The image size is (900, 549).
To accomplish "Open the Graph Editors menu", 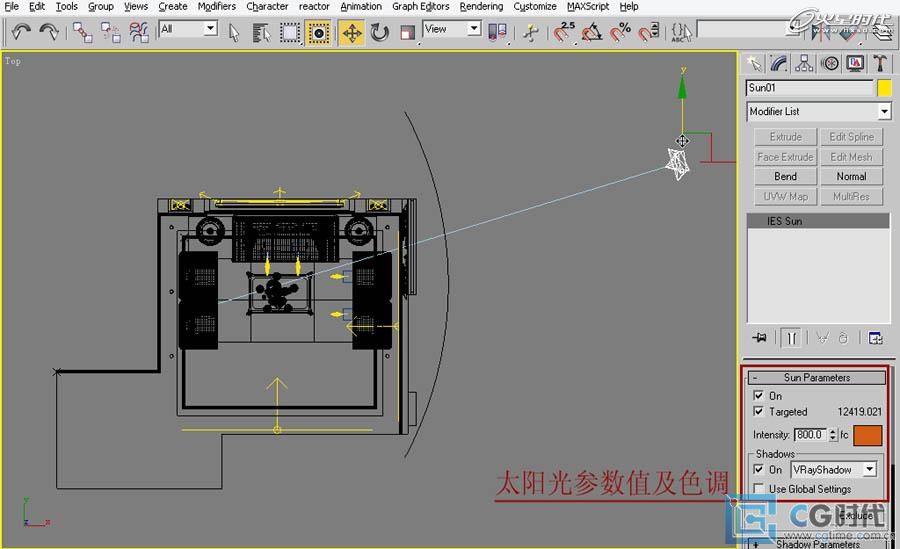I will 421,6.
